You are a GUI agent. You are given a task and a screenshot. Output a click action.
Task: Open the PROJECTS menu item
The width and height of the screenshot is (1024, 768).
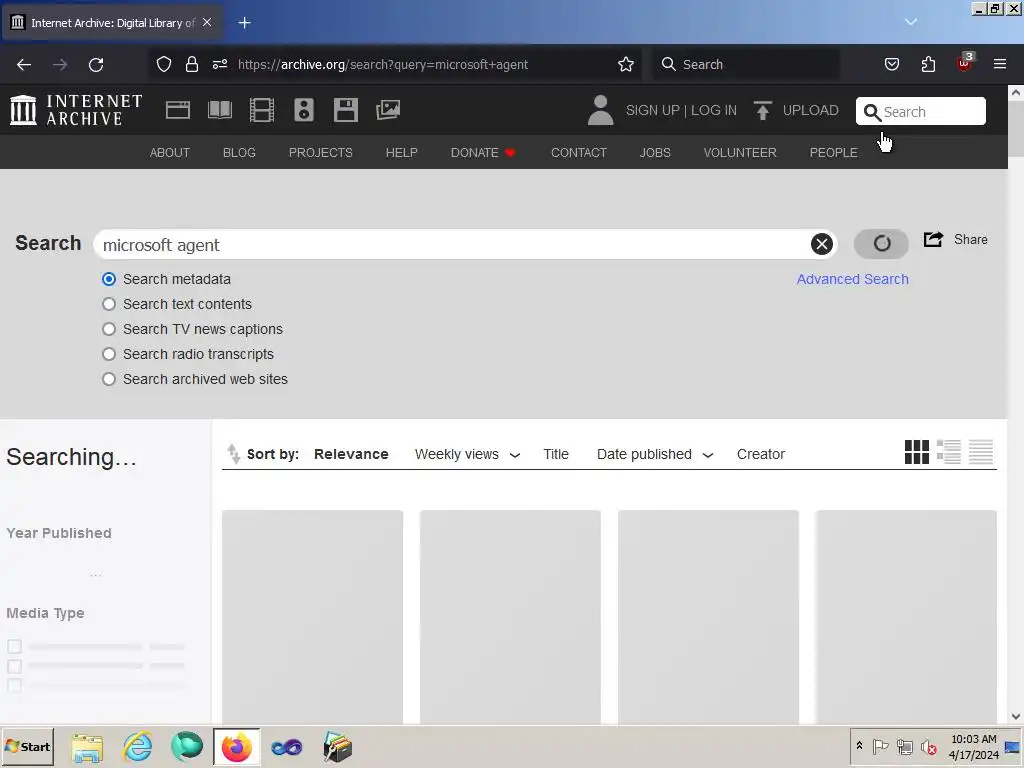(321, 152)
